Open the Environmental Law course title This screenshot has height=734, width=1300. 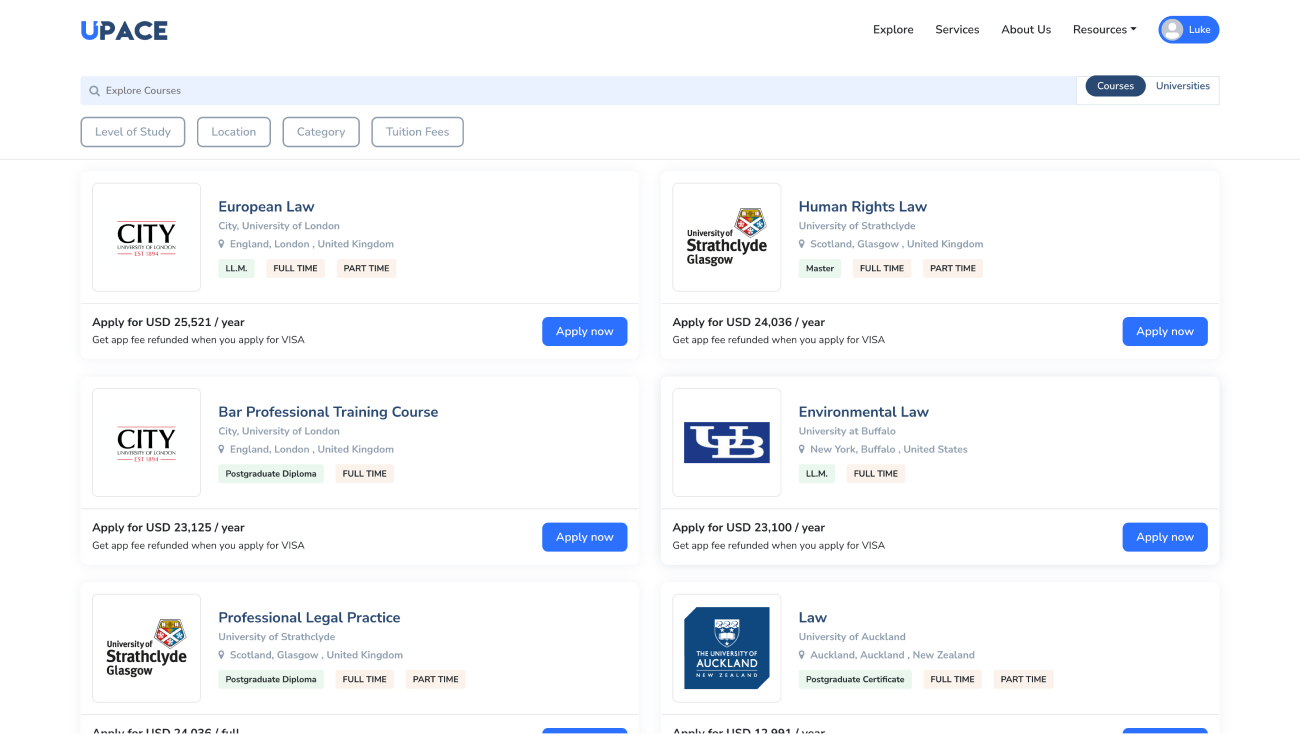(x=863, y=412)
